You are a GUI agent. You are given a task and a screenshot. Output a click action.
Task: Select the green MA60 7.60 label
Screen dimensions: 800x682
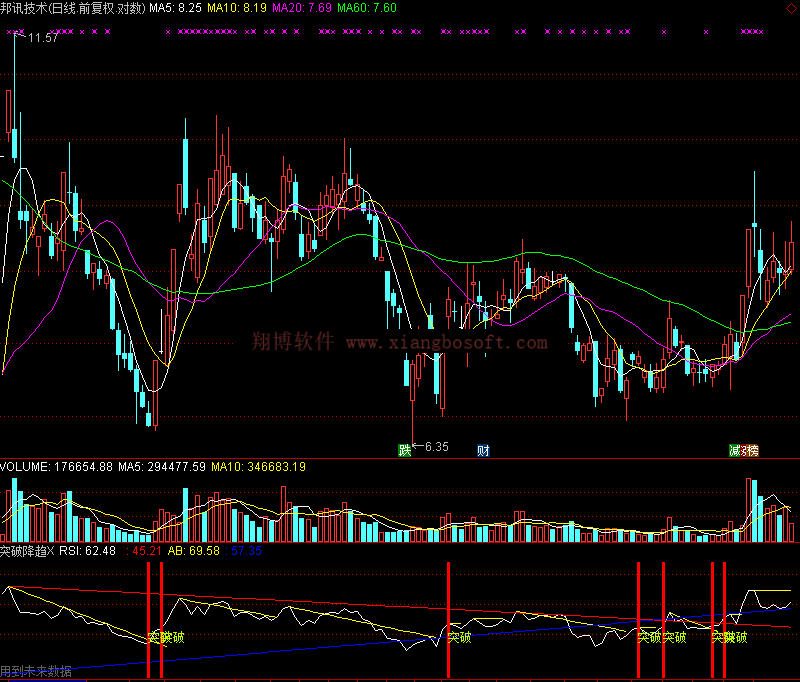click(367, 8)
